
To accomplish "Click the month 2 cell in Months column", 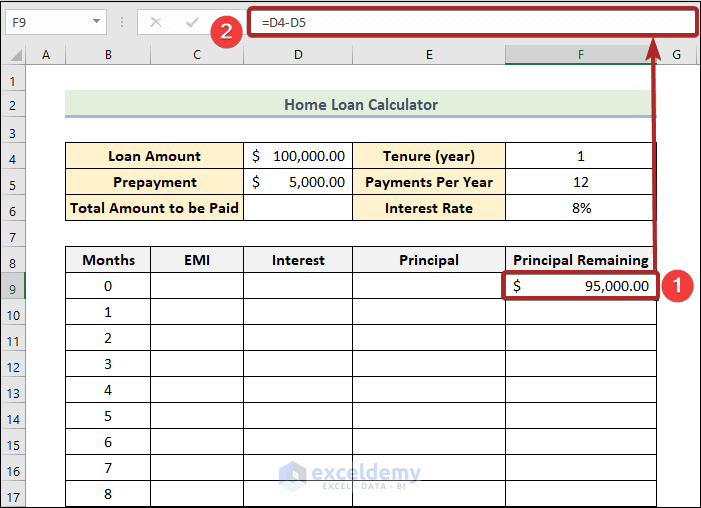I will pyautogui.click(x=108, y=338).
